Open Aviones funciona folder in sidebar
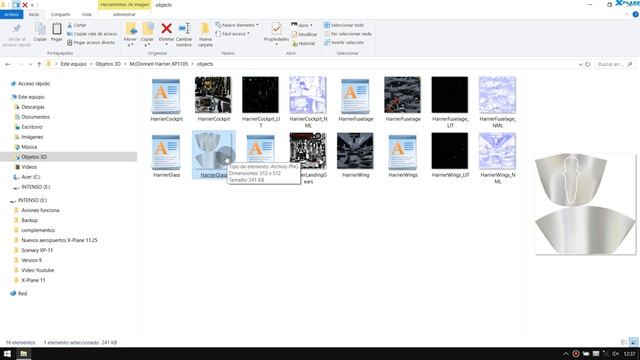 [40, 210]
